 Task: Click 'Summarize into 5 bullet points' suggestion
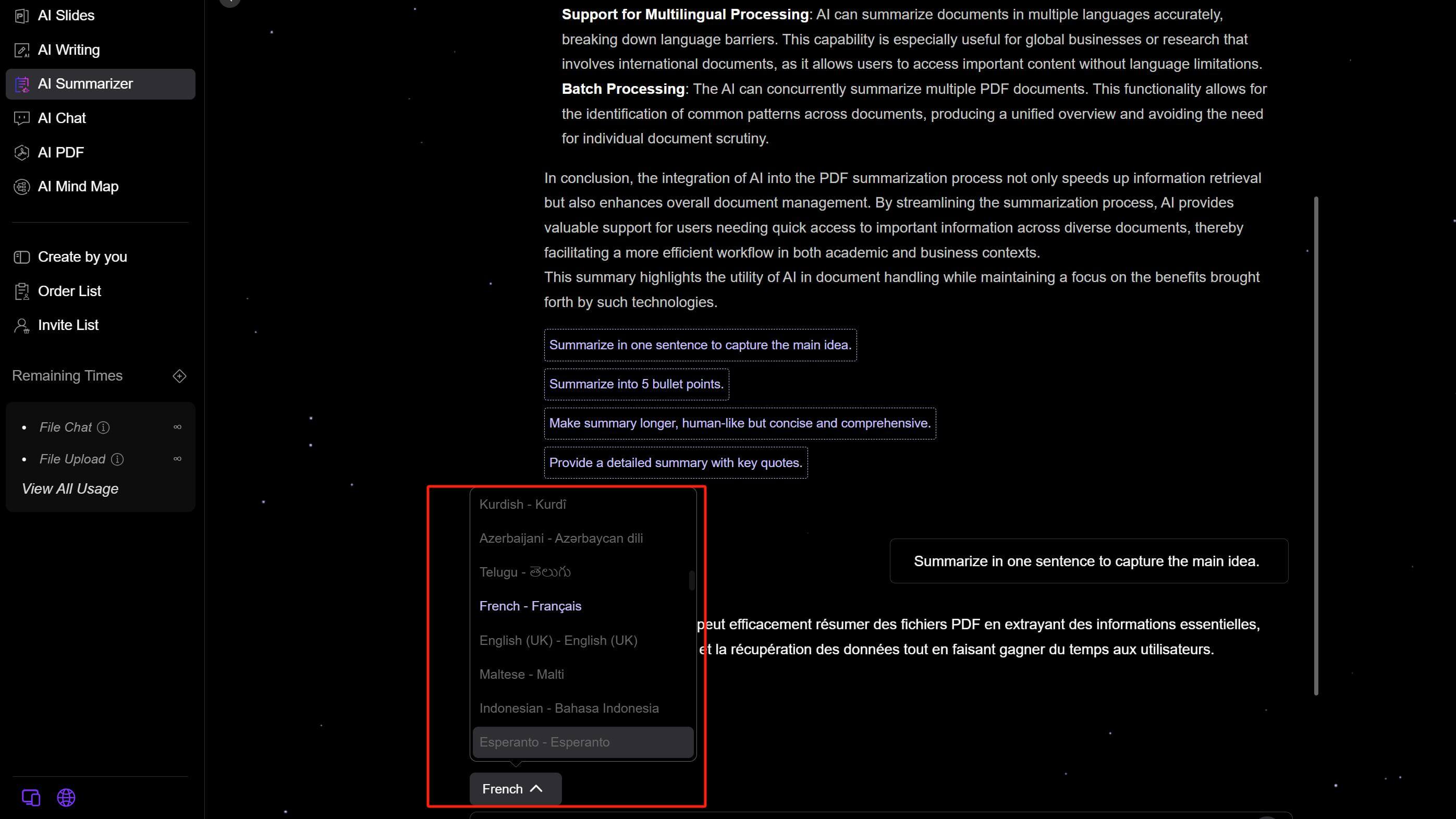(637, 384)
